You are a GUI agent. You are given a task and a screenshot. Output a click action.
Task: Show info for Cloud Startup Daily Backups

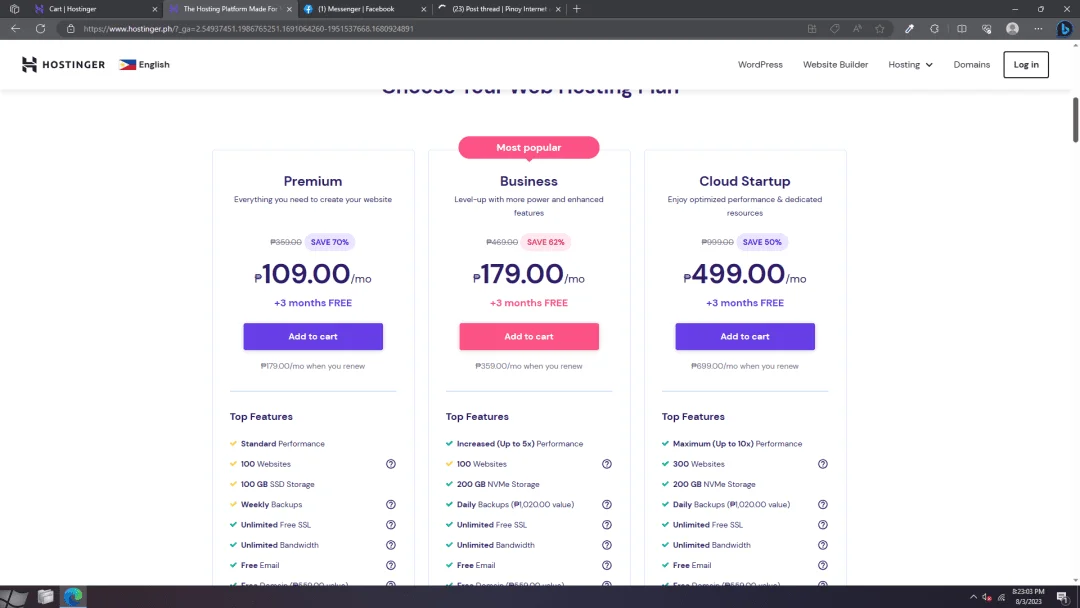point(822,505)
